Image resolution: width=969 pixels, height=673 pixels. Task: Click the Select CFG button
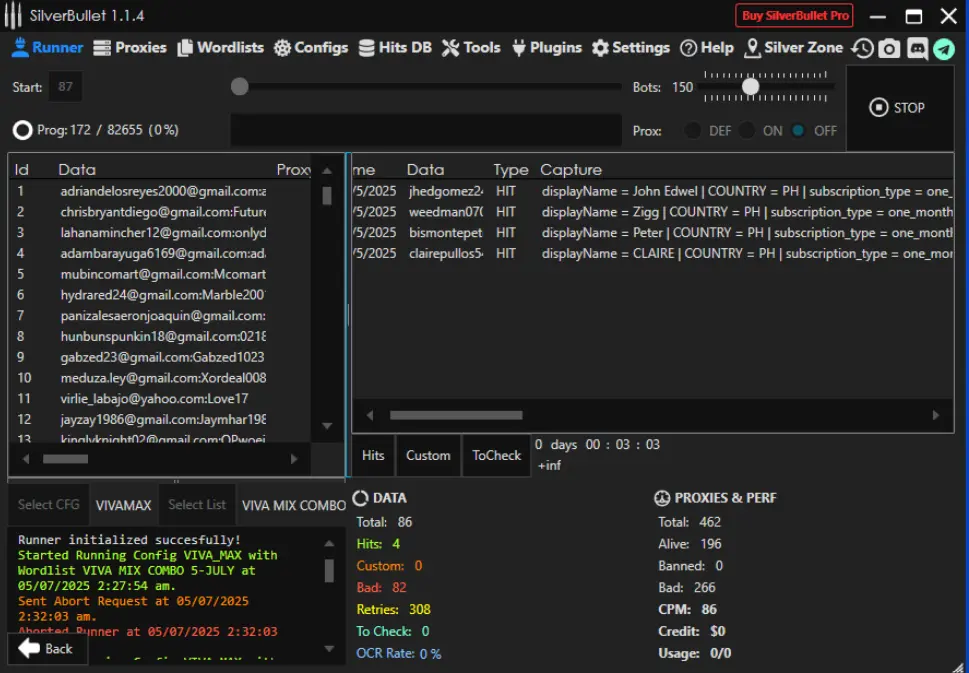48,504
